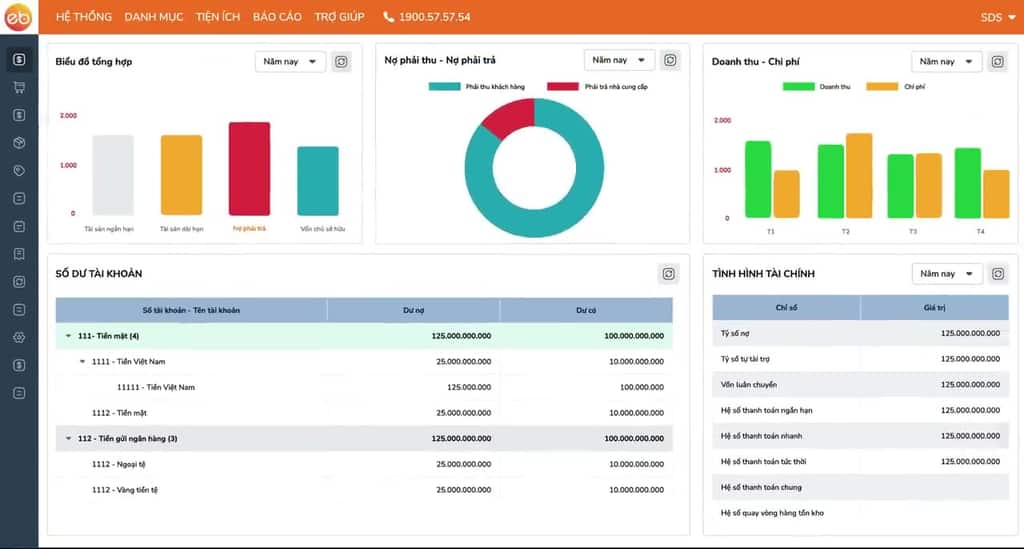Screen dimensions: 1024x549
Task: Click the green Doanh thu legend swatch
Action: tap(799, 86)
